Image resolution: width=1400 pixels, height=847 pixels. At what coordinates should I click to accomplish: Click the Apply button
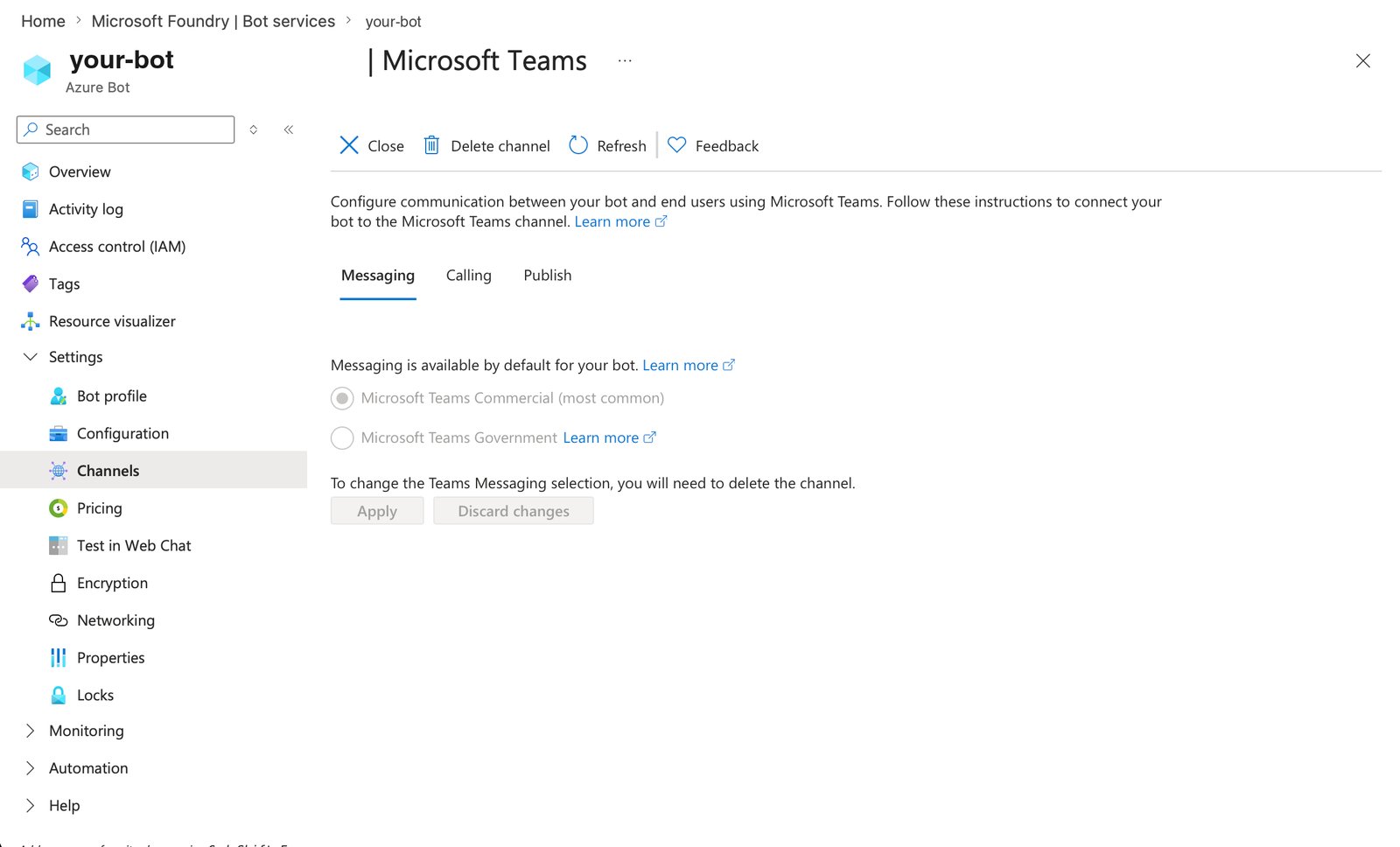(377, 511)
